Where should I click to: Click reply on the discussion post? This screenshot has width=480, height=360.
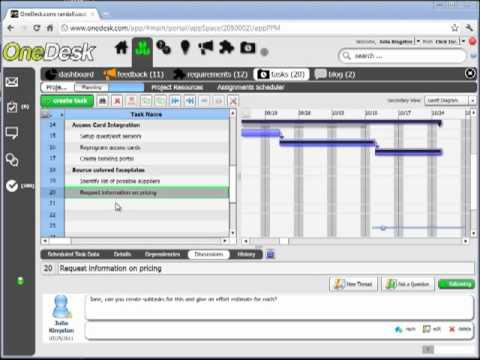pyautogui.click(x=405, y=329)
